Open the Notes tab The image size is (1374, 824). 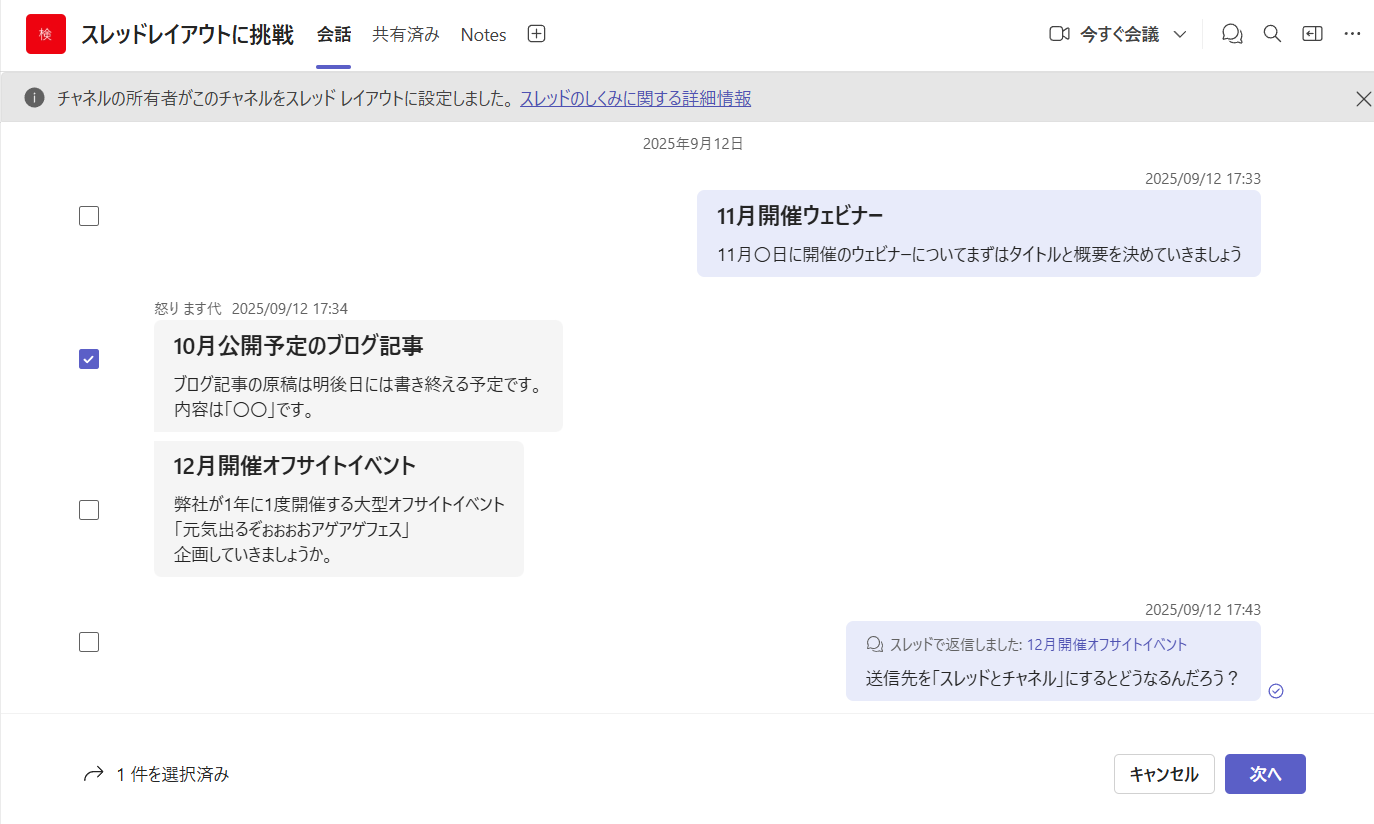tap(483, 35)
